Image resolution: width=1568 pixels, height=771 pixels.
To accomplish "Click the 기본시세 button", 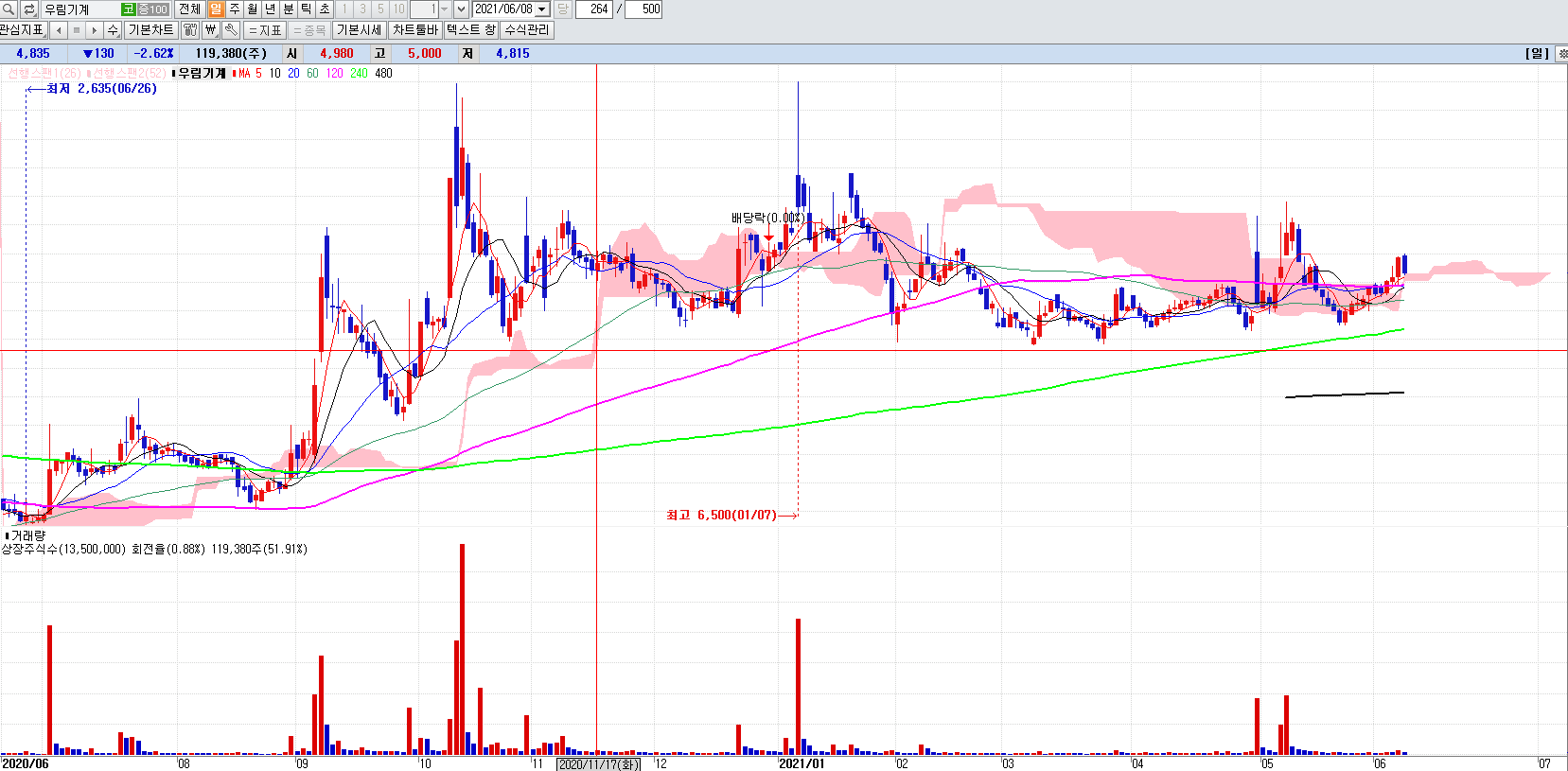I will (360, 30).
